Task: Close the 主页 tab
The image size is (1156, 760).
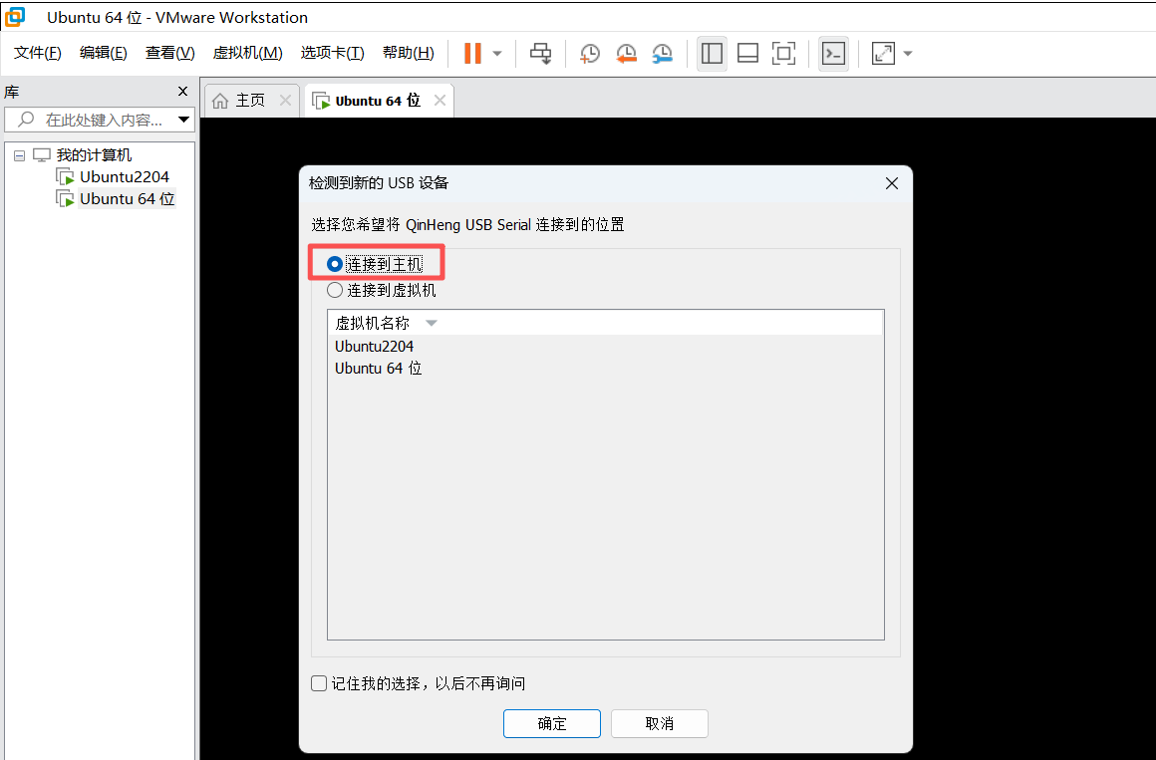Action: [285, 100]
